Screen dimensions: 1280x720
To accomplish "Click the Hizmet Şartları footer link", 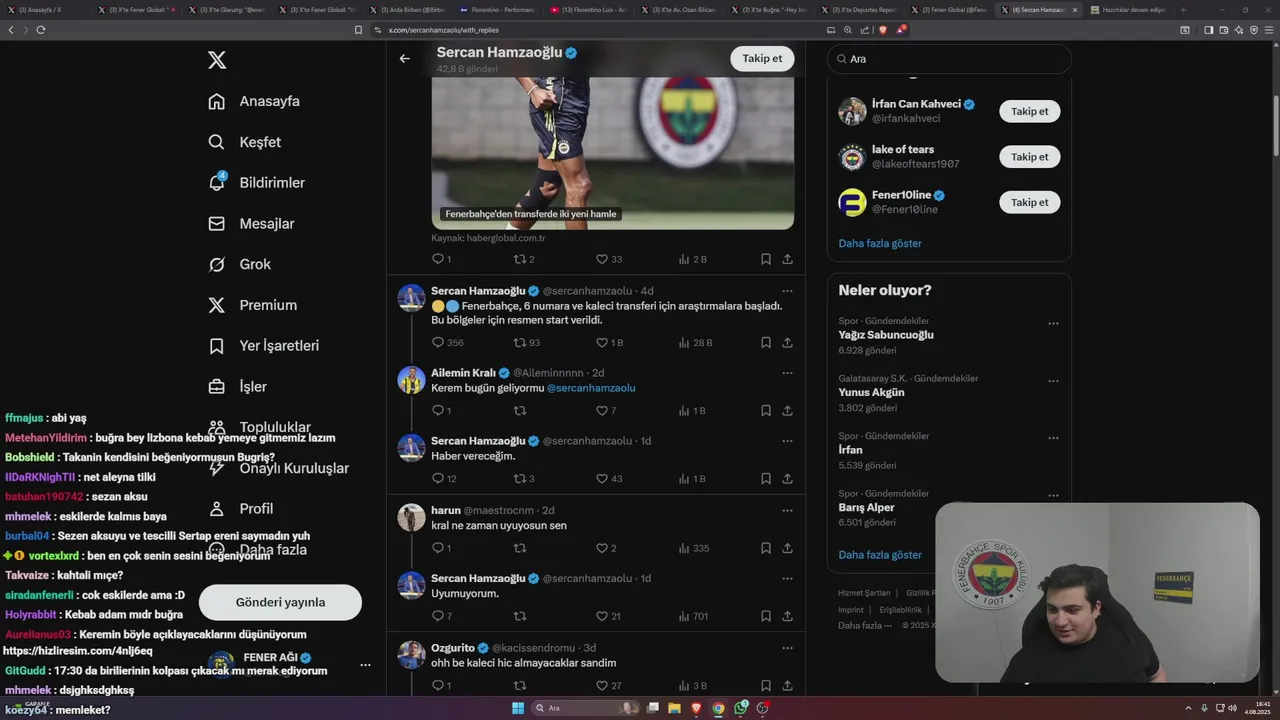I will [x=863, y=593].
